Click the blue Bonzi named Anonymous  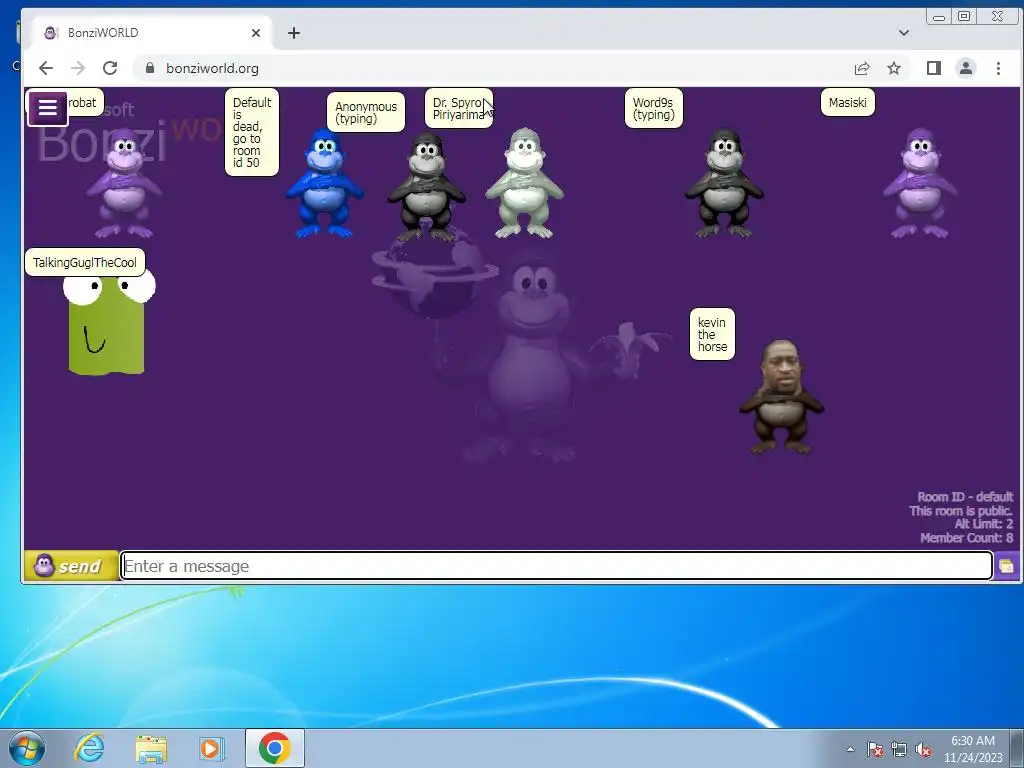pos(325,184)
